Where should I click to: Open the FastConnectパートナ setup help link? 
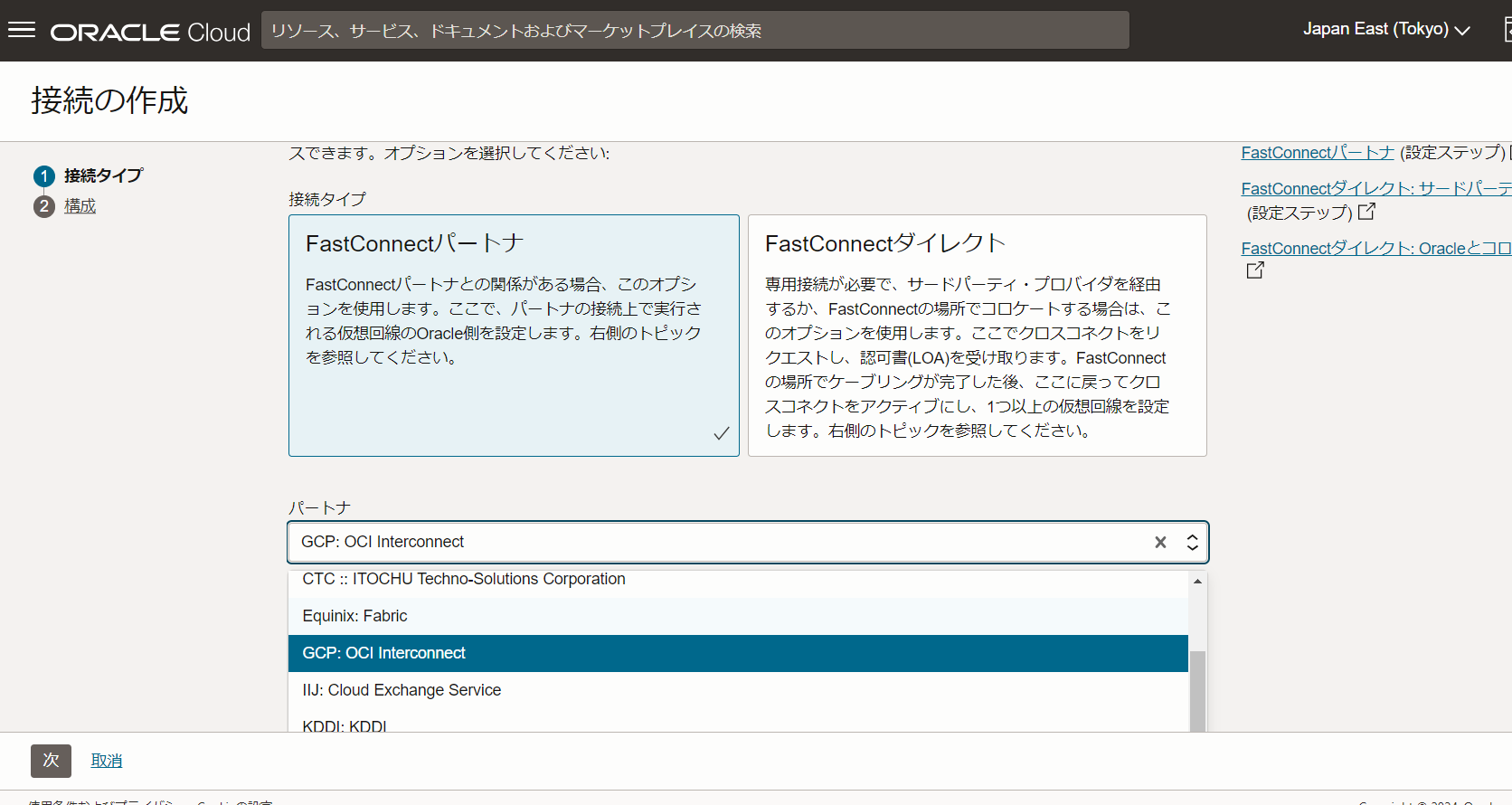click(1318, 153)
